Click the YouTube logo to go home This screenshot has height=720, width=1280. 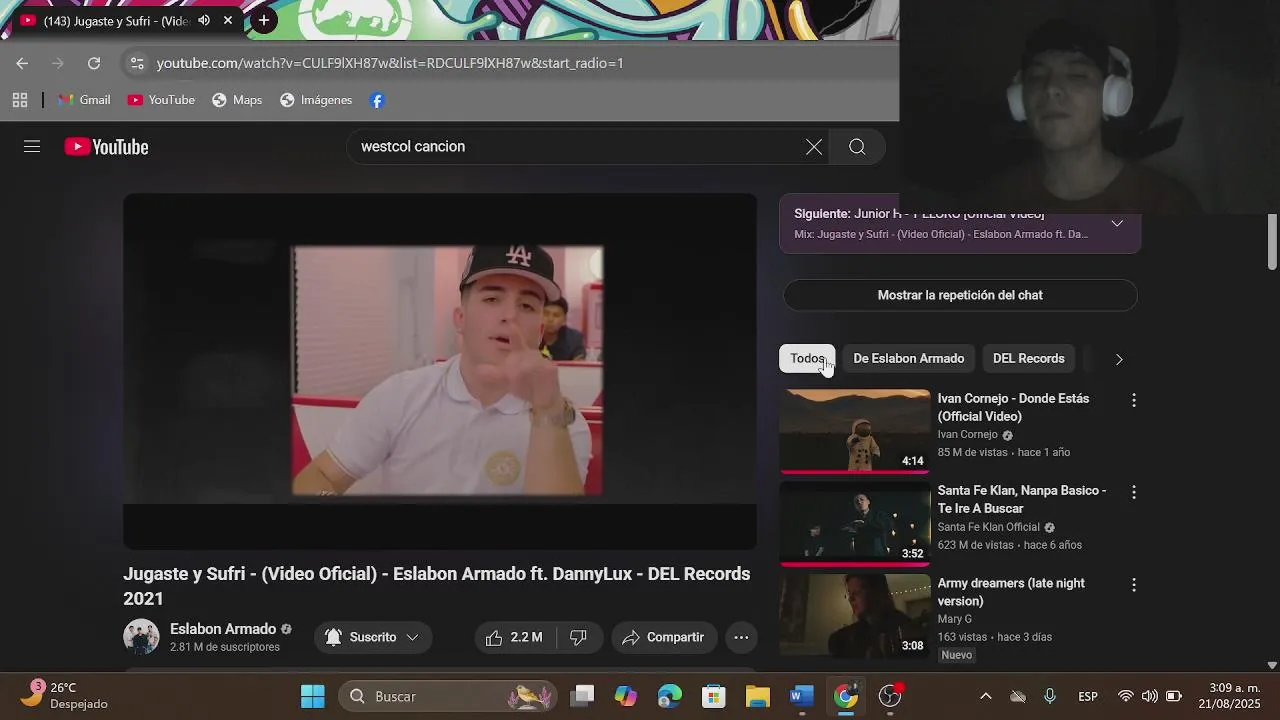coord(107,147)
